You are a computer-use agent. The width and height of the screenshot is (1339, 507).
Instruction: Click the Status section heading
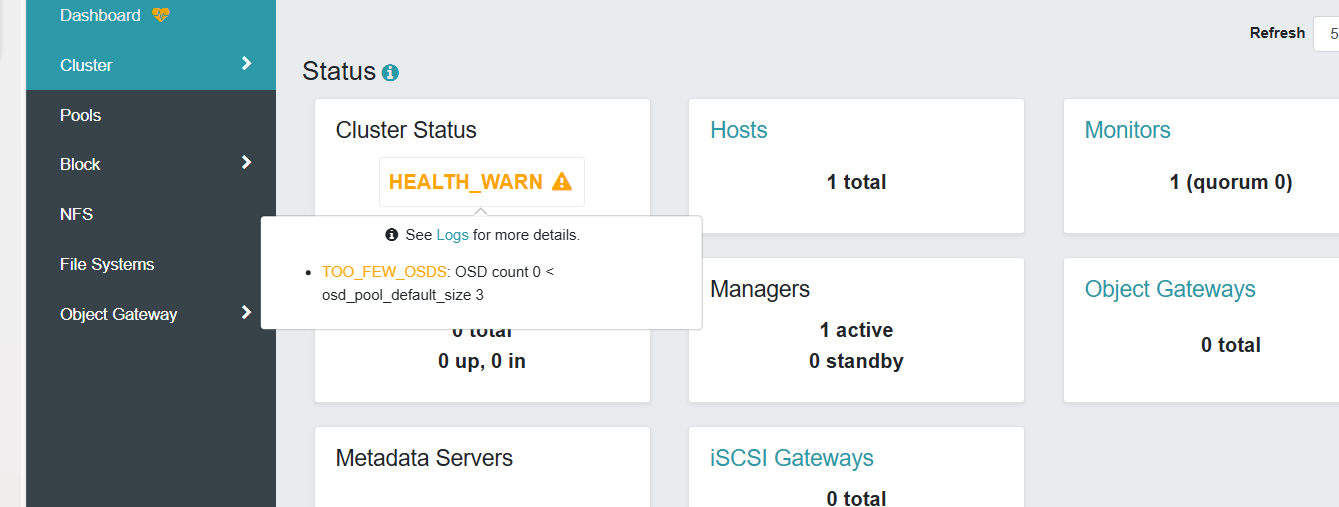point(339,72)
